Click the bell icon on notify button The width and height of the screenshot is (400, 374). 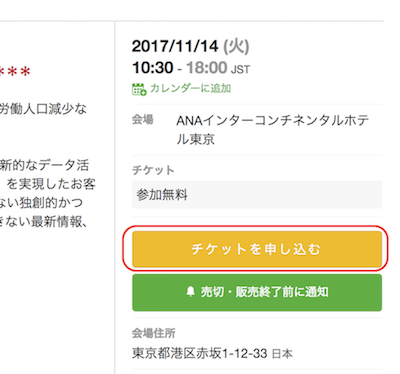(190, 292)
